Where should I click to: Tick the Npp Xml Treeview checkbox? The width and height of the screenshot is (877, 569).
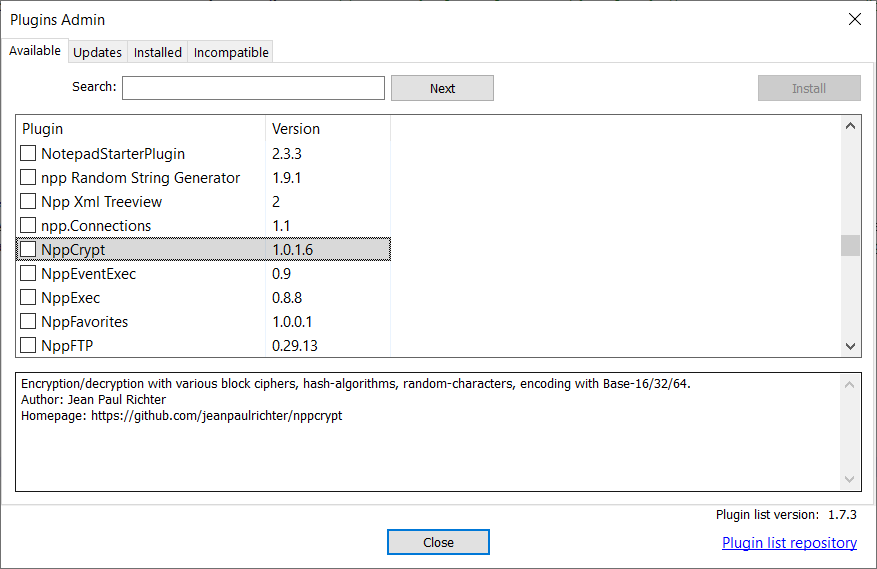click(x=28, y=201)
